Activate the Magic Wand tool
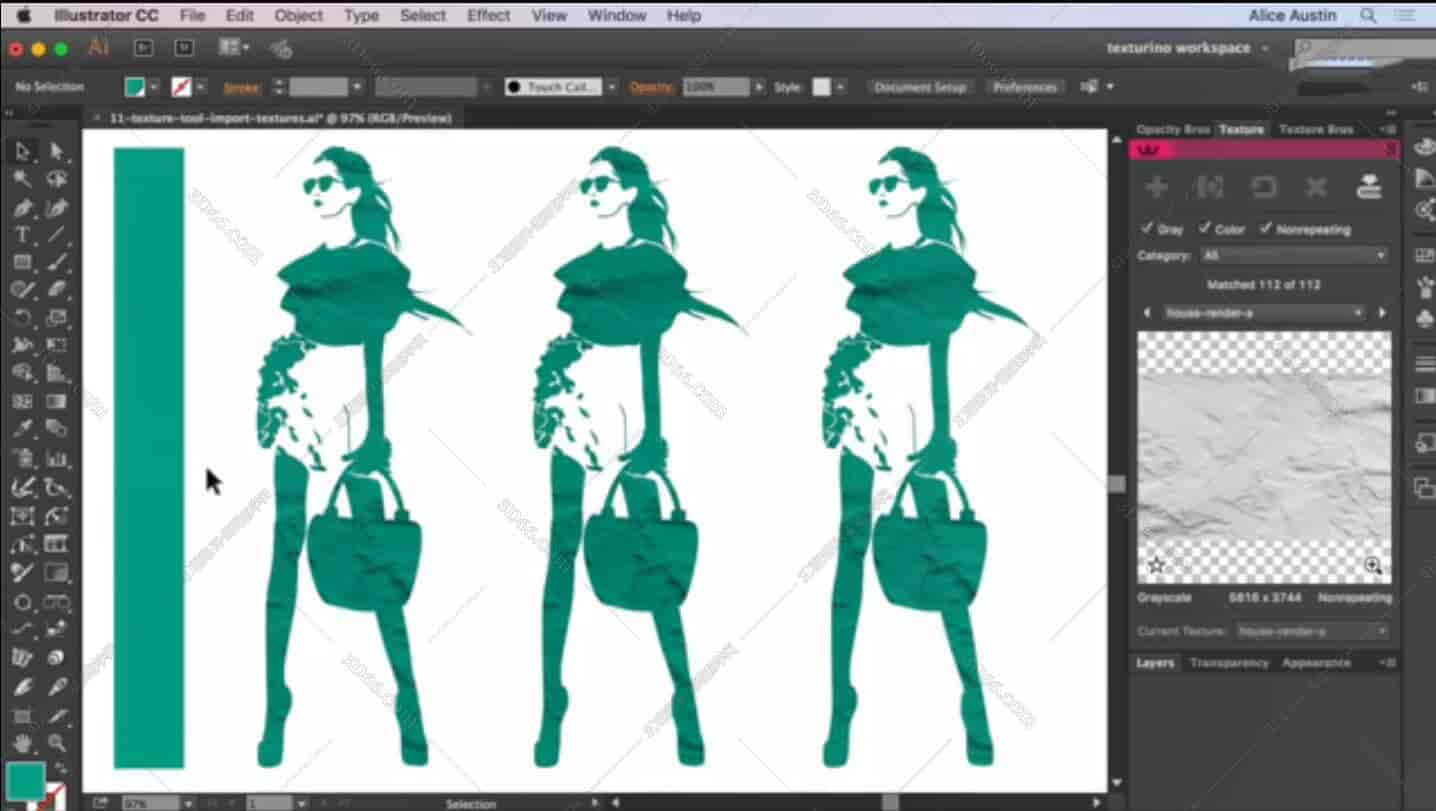 (x=22, y=179)
